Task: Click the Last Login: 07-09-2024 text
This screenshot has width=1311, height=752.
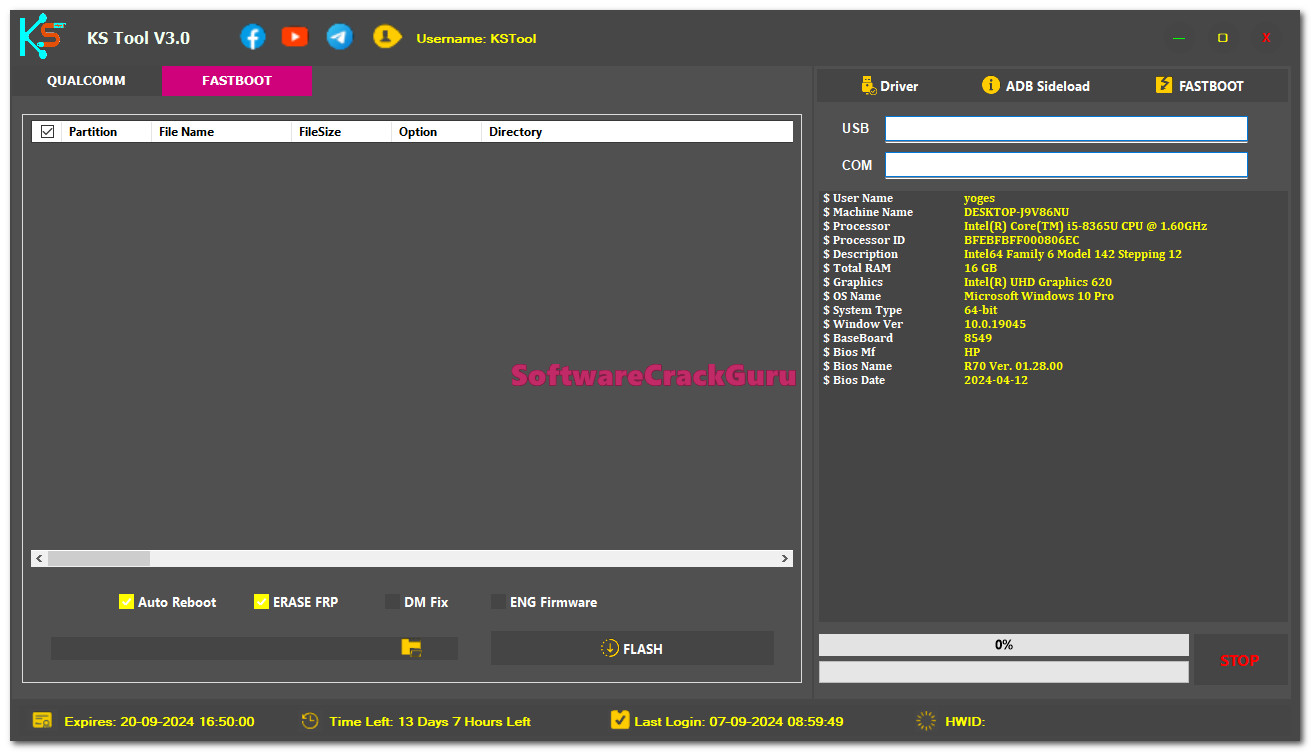Action: click(739, 721)
